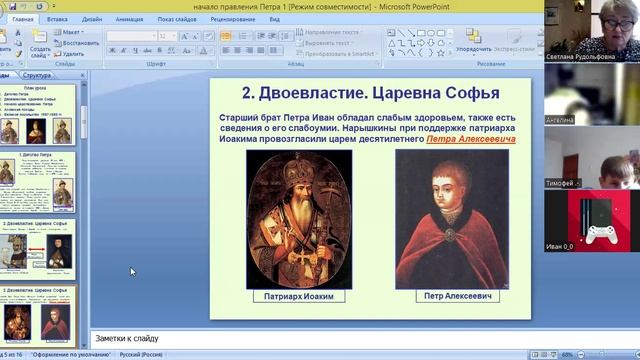Select the right block arrow shape

click(421, 43)
